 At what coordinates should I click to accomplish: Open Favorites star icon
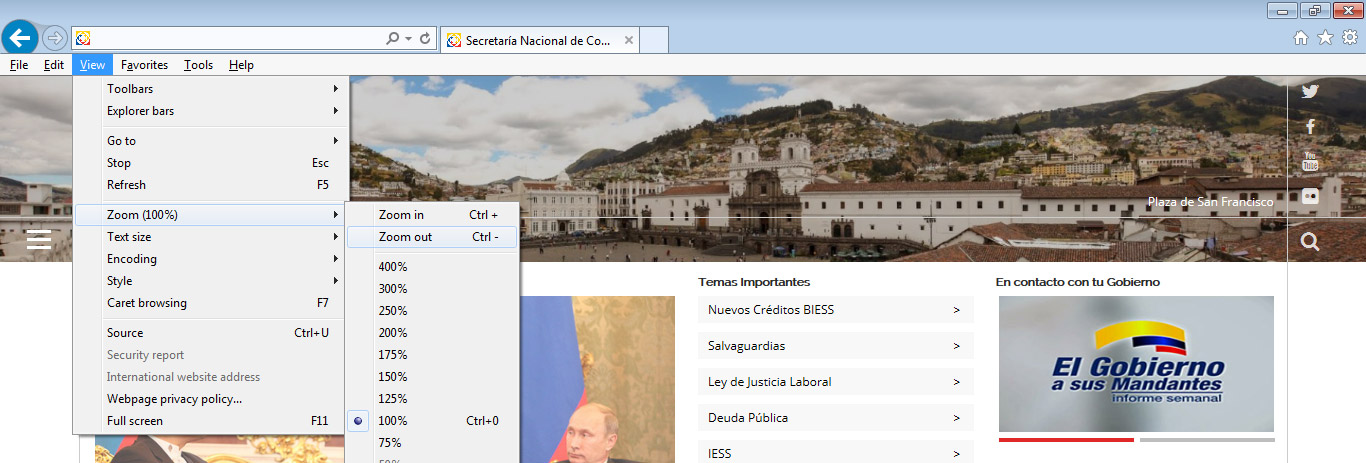[1325, 38]
